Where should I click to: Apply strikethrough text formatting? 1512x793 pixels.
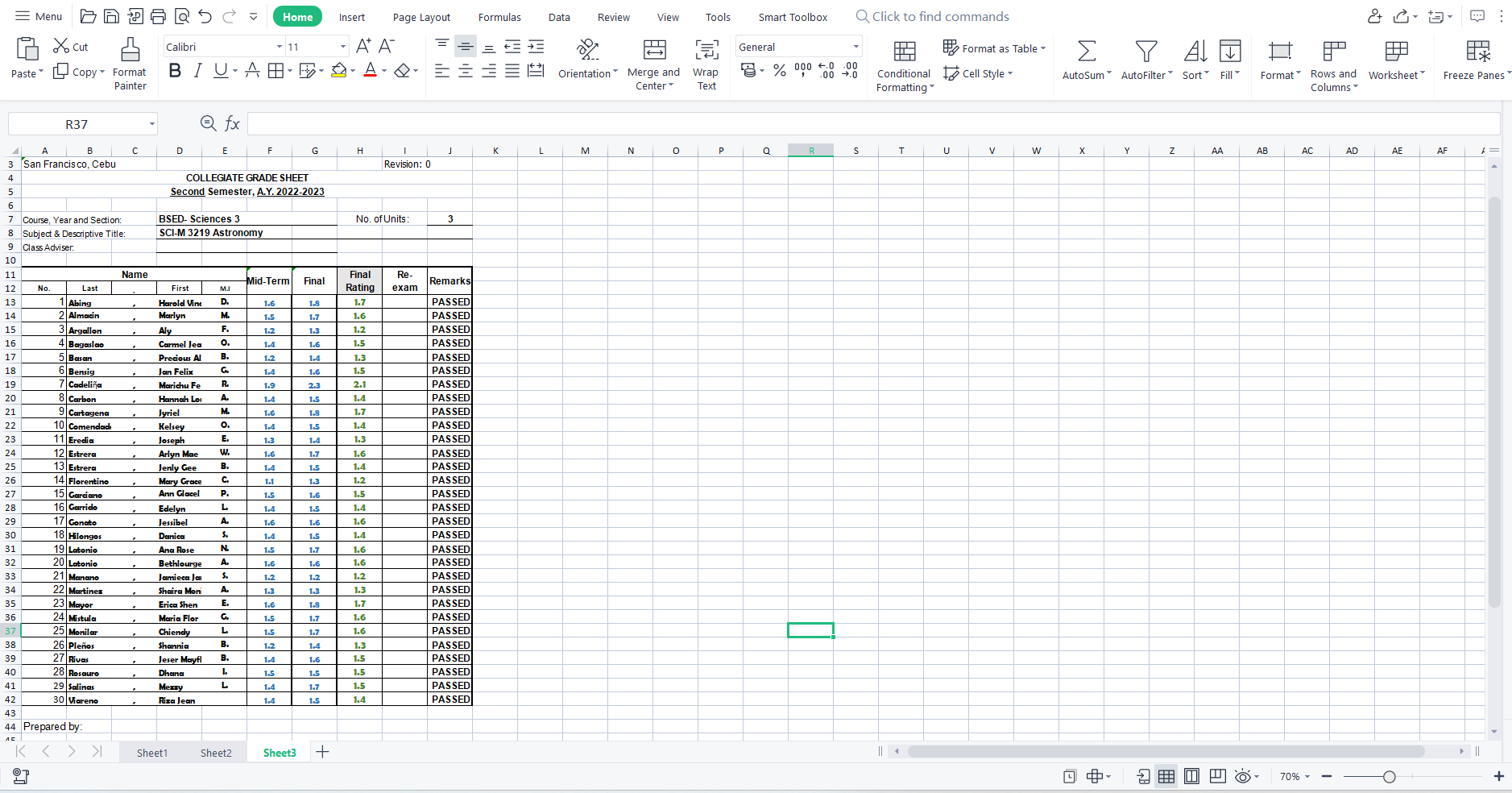[x=252, y=71]
